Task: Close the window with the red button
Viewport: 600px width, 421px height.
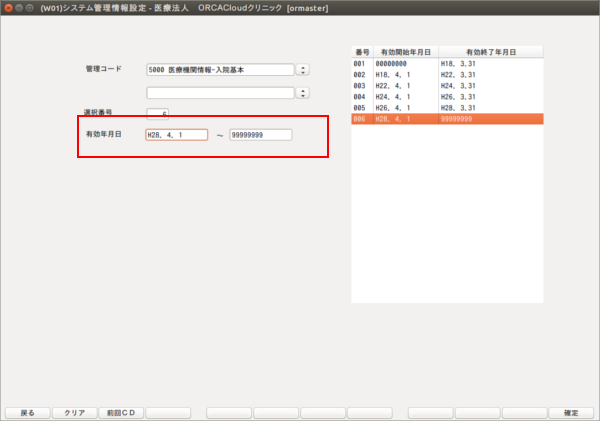Action: pos(9,8)
